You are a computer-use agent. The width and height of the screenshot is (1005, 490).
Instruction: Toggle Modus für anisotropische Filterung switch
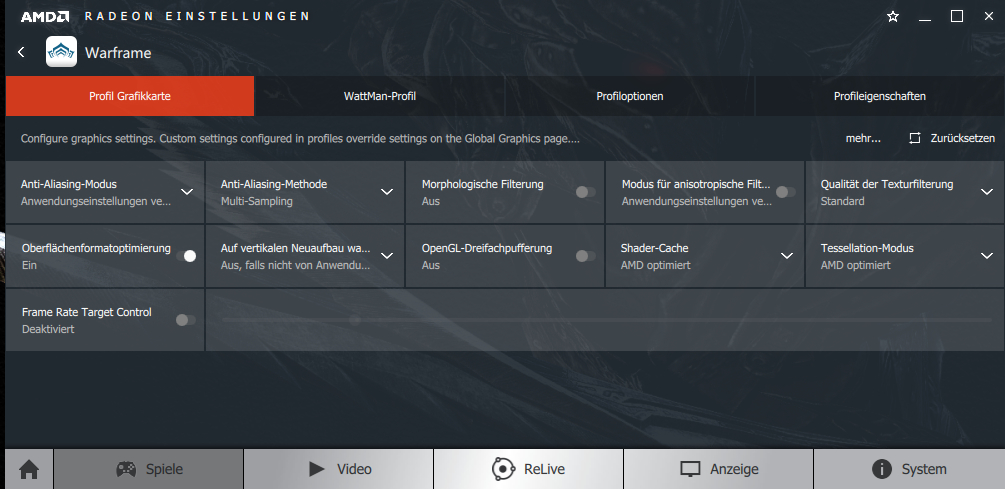(x=785, y=192)
